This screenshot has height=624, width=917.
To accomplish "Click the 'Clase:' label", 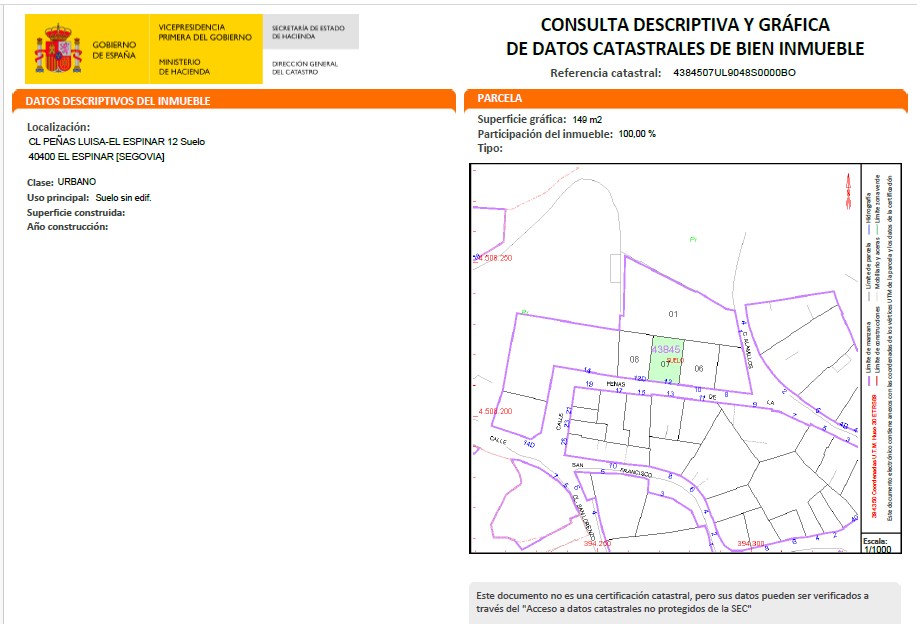I will 40,182.
